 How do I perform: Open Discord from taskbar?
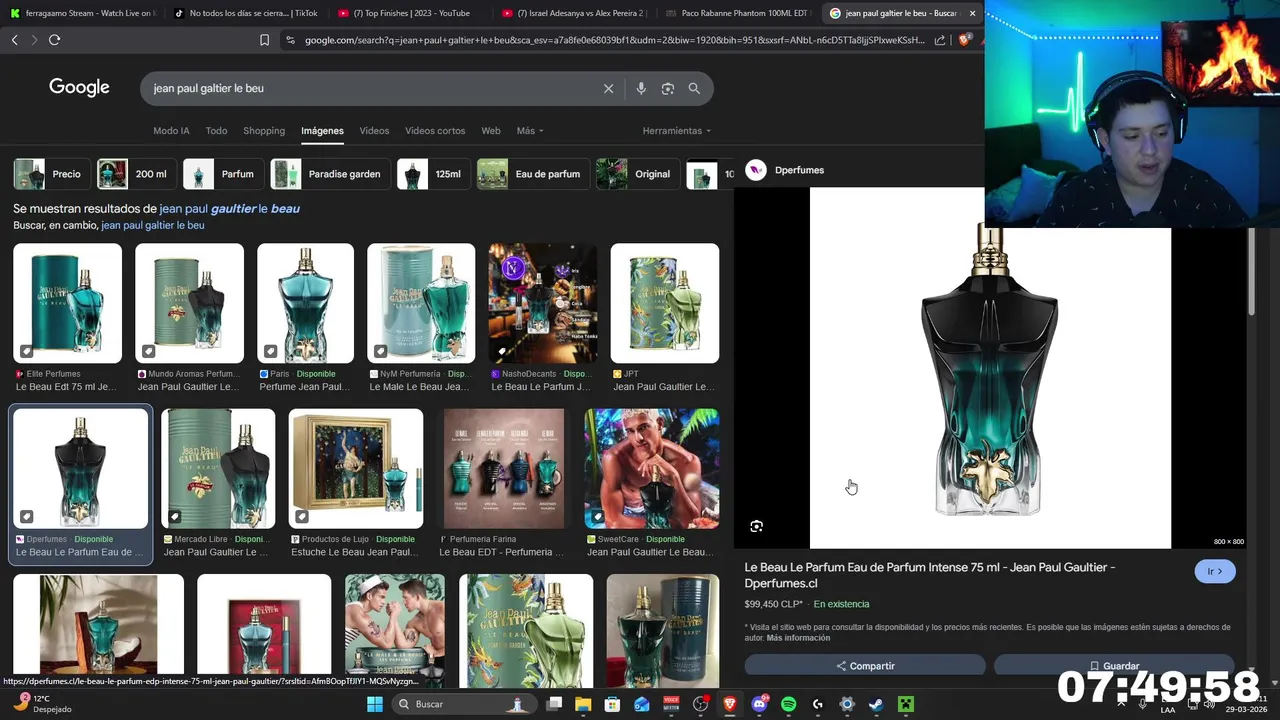759,704
